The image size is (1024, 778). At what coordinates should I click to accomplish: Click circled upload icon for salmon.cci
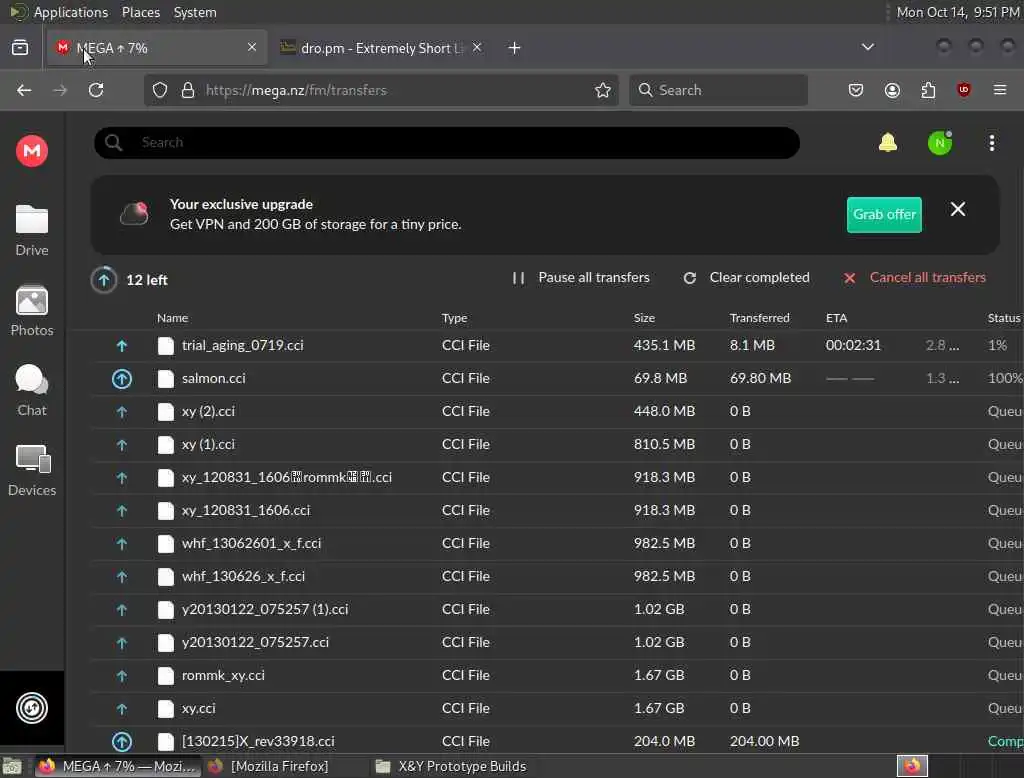click(121, 379)
